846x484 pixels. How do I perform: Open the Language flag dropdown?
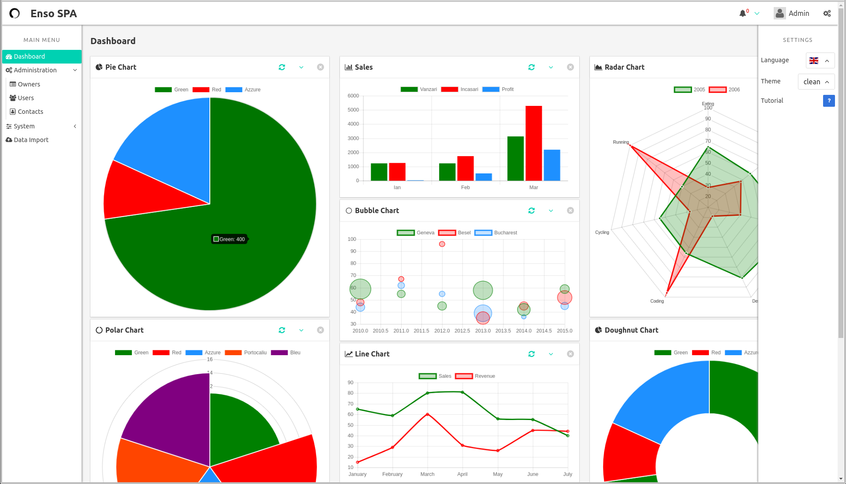(x=820, y=60)
